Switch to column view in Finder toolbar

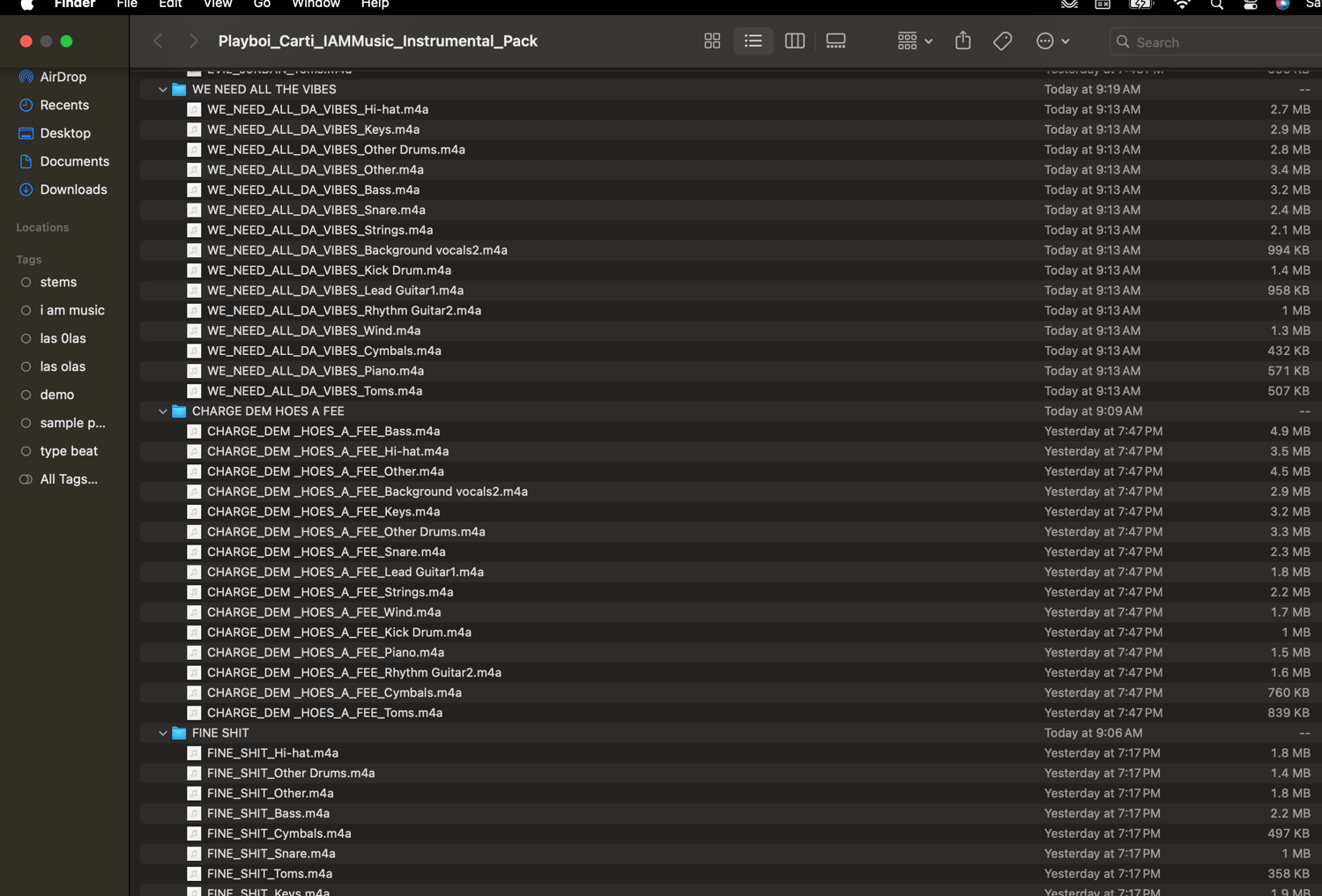(x=794, y=41)
